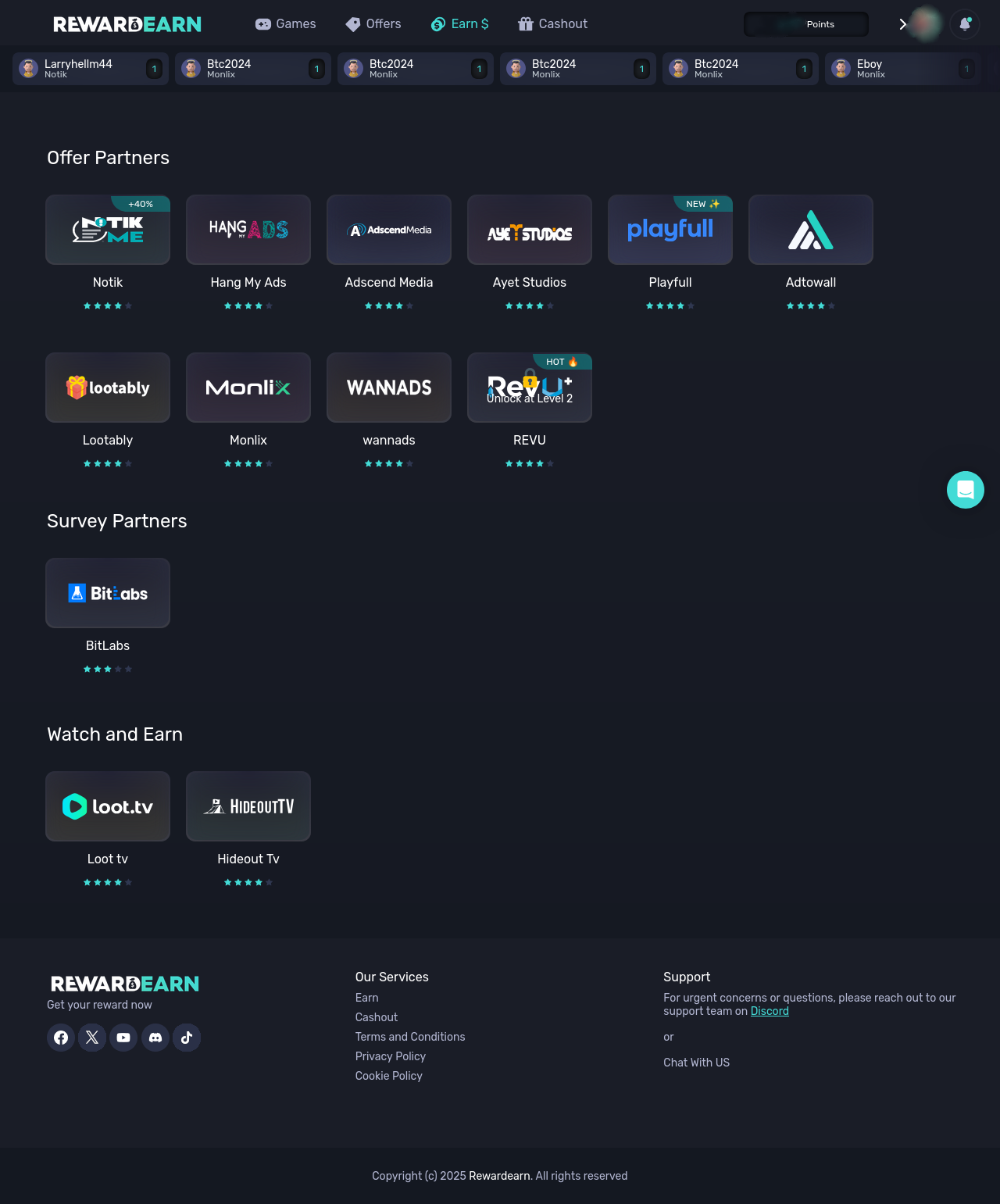Open the BitLabs survey partner logo
This screenshot has height=1204, width=1000.
pyautogui.click(x=108, y=593)
